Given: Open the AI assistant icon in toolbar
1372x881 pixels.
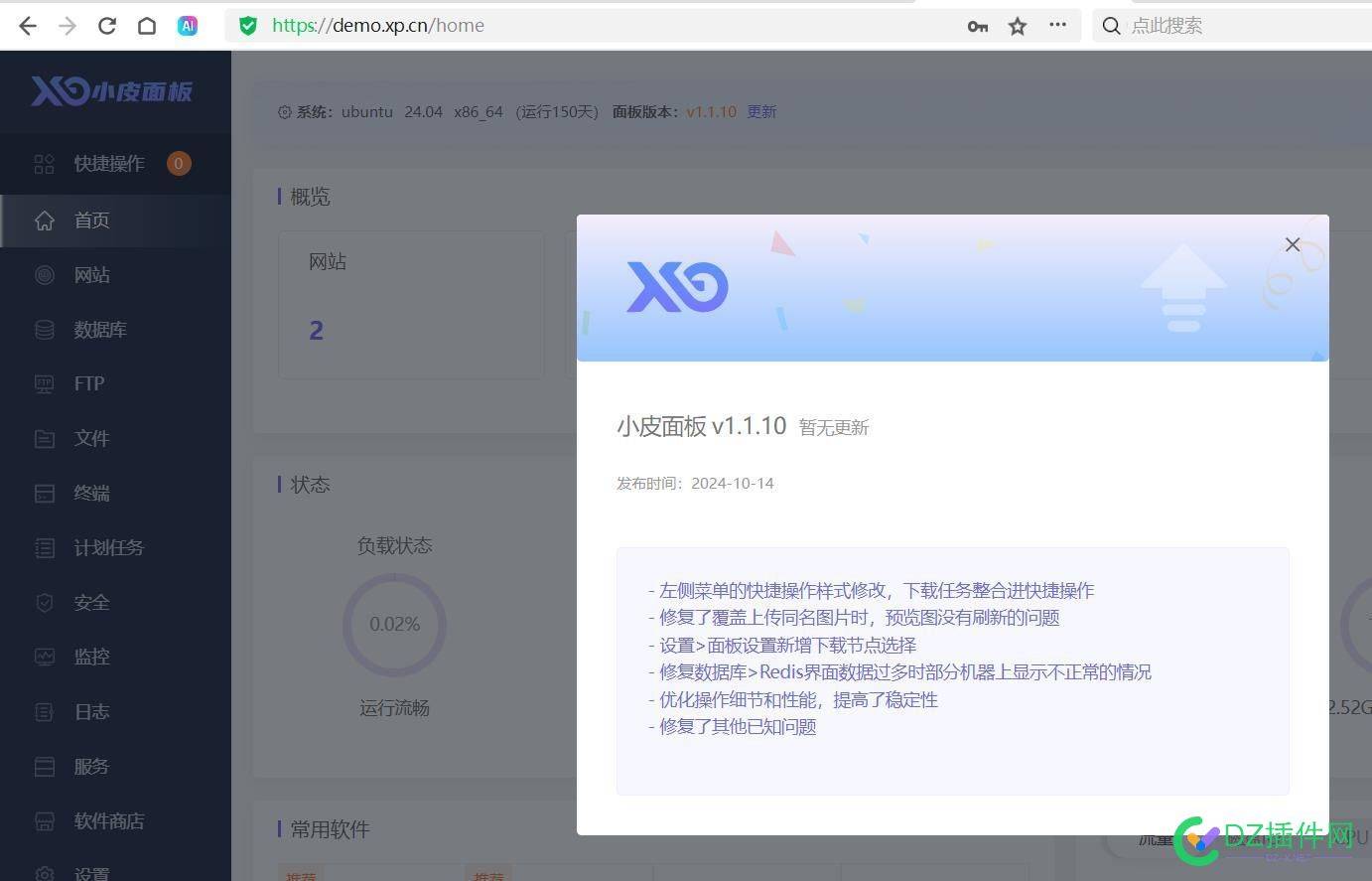Looking at the screenshot, I should point(188,26).
